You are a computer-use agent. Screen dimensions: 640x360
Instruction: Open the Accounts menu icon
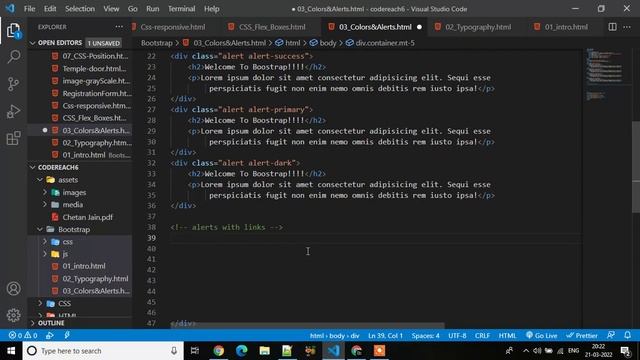(x=13, y=289)
